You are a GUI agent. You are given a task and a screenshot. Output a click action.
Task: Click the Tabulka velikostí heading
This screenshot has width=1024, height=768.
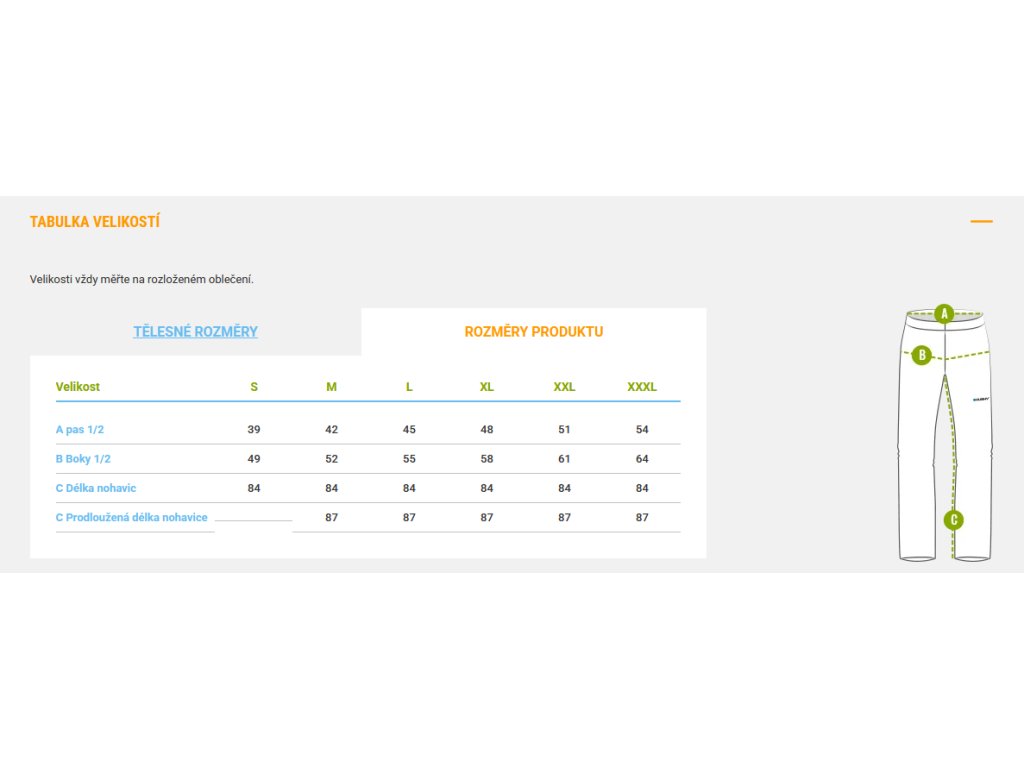95,222
